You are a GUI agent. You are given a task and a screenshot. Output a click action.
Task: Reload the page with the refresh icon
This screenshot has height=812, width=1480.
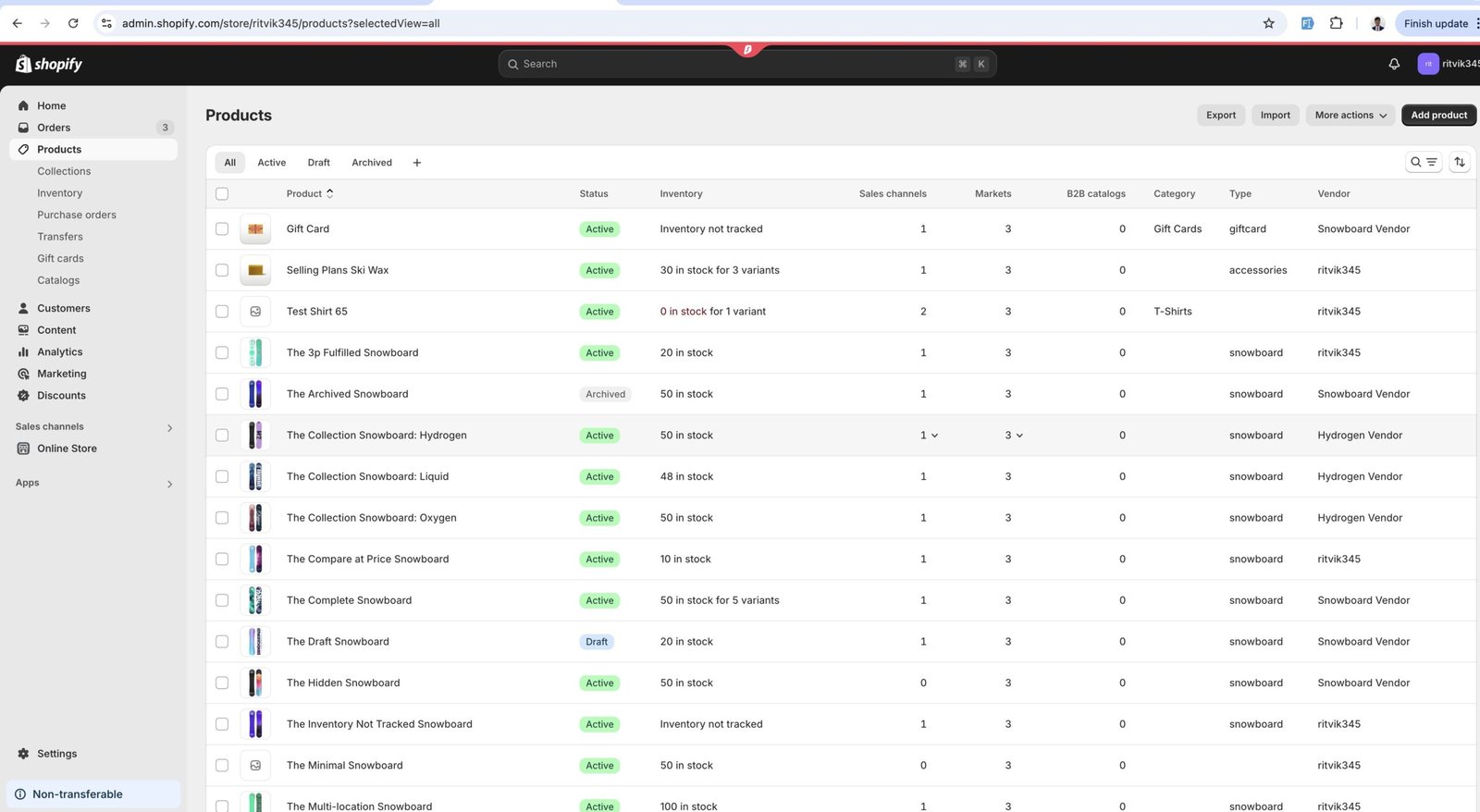(x=73, y=23)
